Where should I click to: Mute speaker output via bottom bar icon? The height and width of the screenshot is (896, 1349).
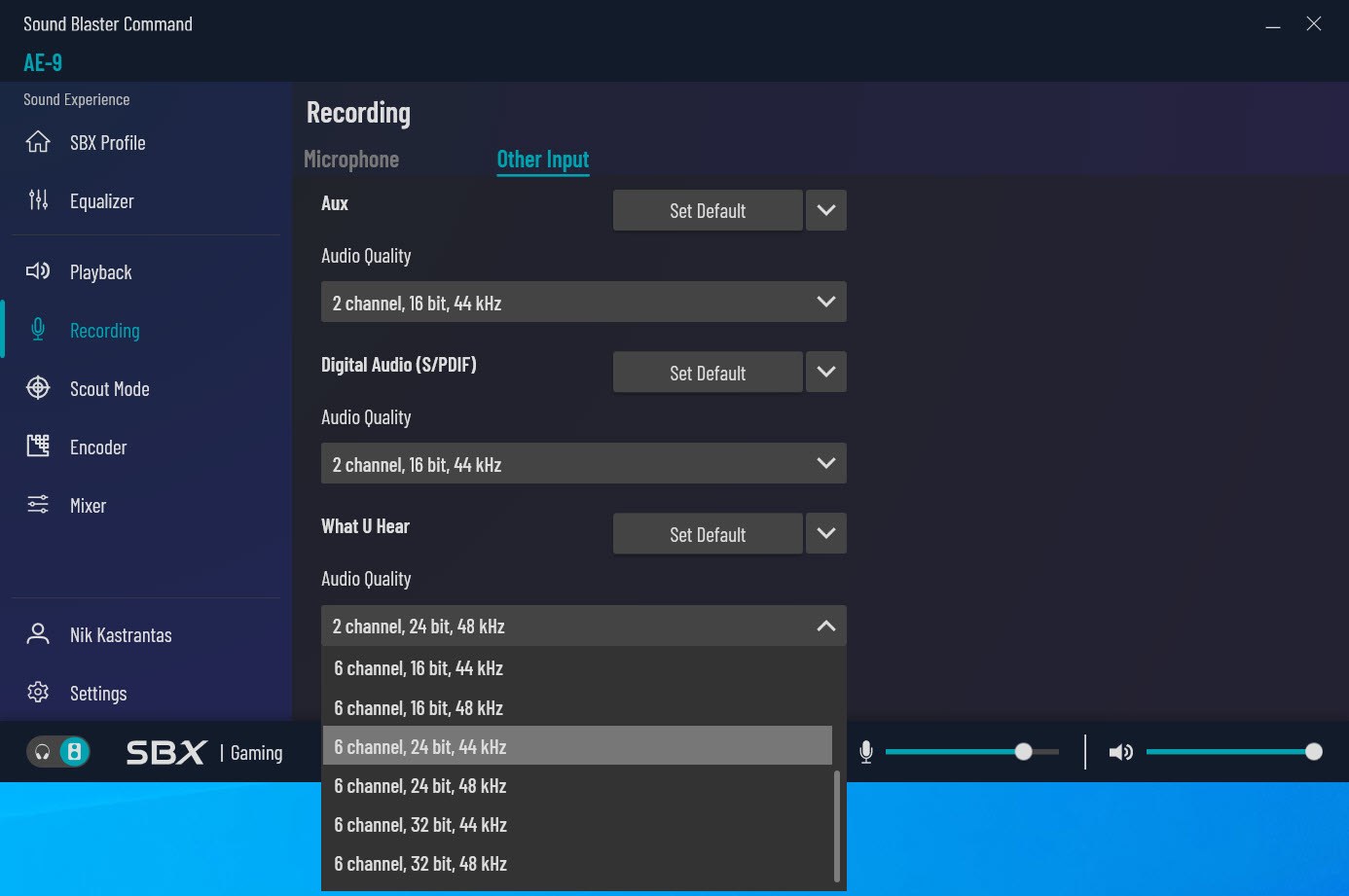[1120, 752]
